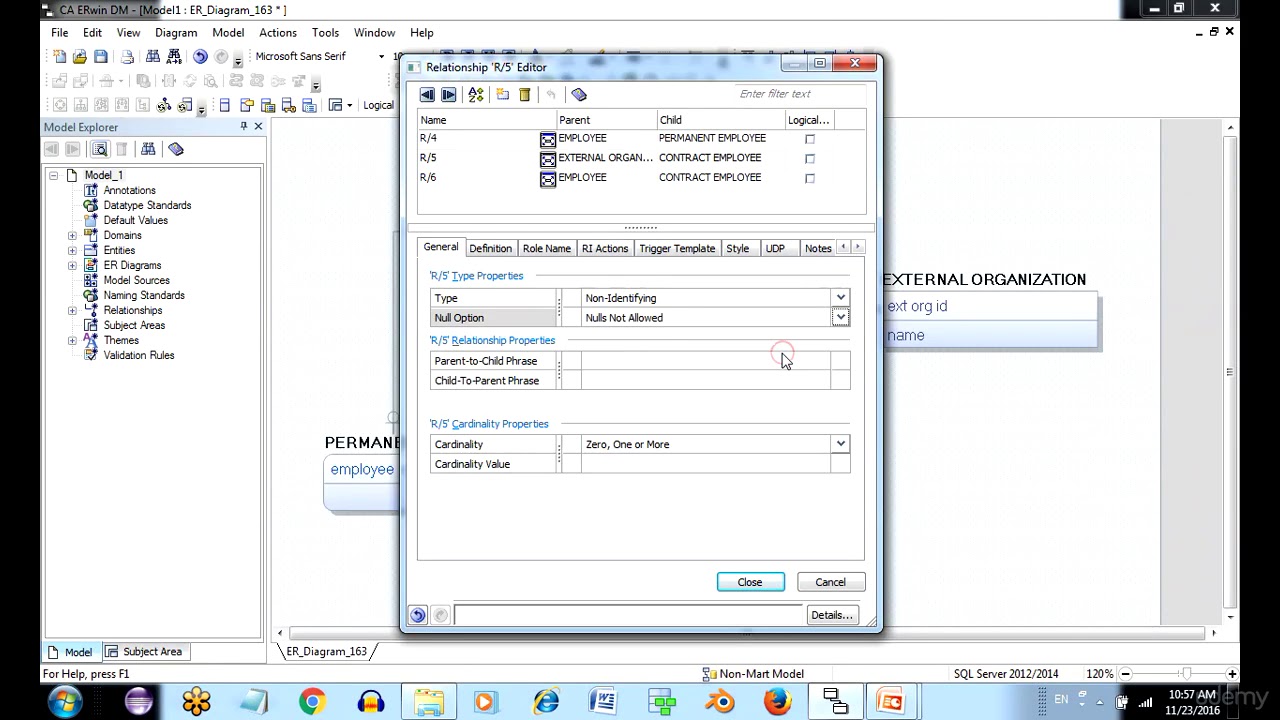Pin the Model Explorer panel

(243, 127)
